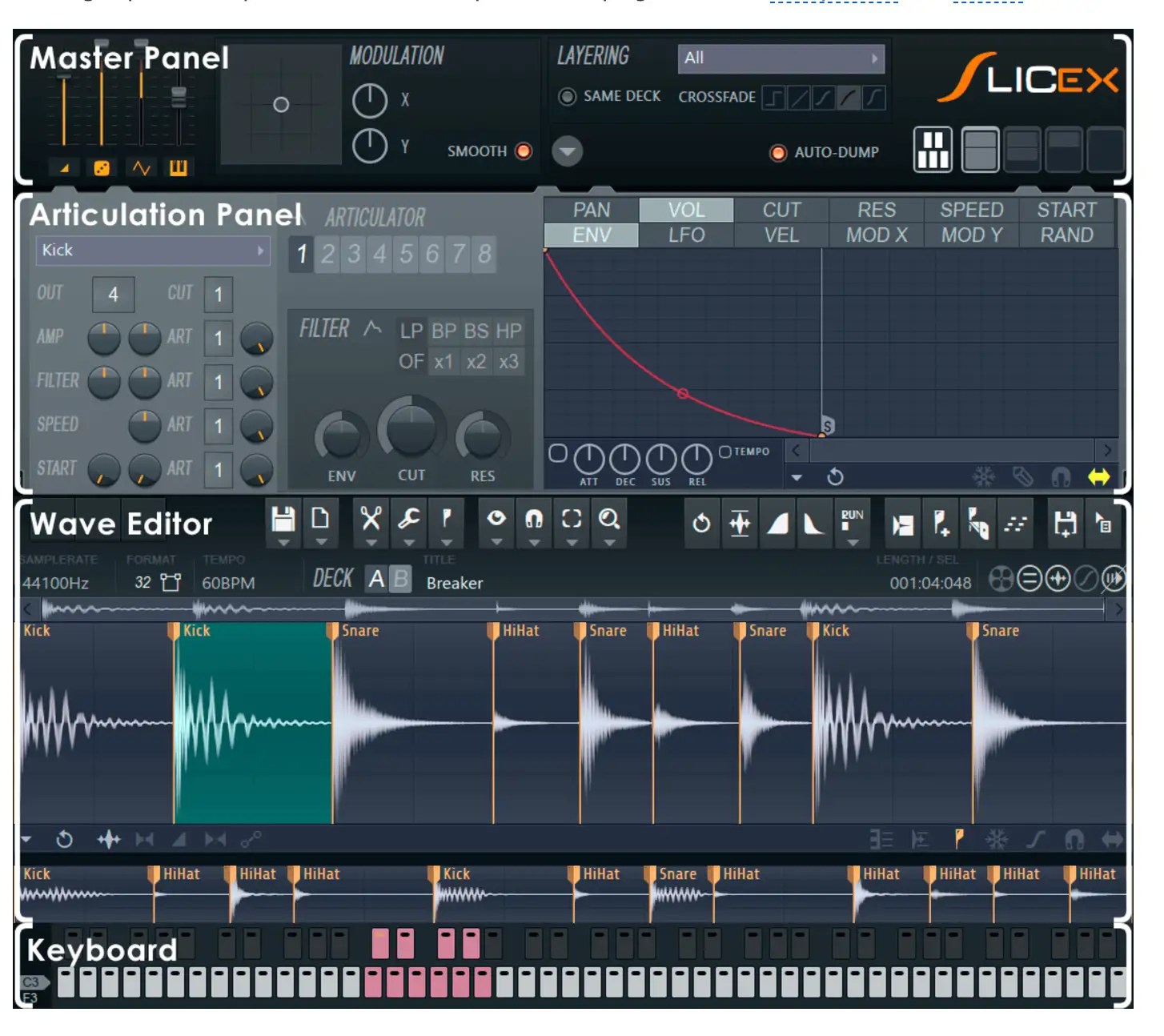Screen dimensions: 1164x1036
Task: Expand the arrow below the SAME DECK option
Action: (x=568, y=152)
